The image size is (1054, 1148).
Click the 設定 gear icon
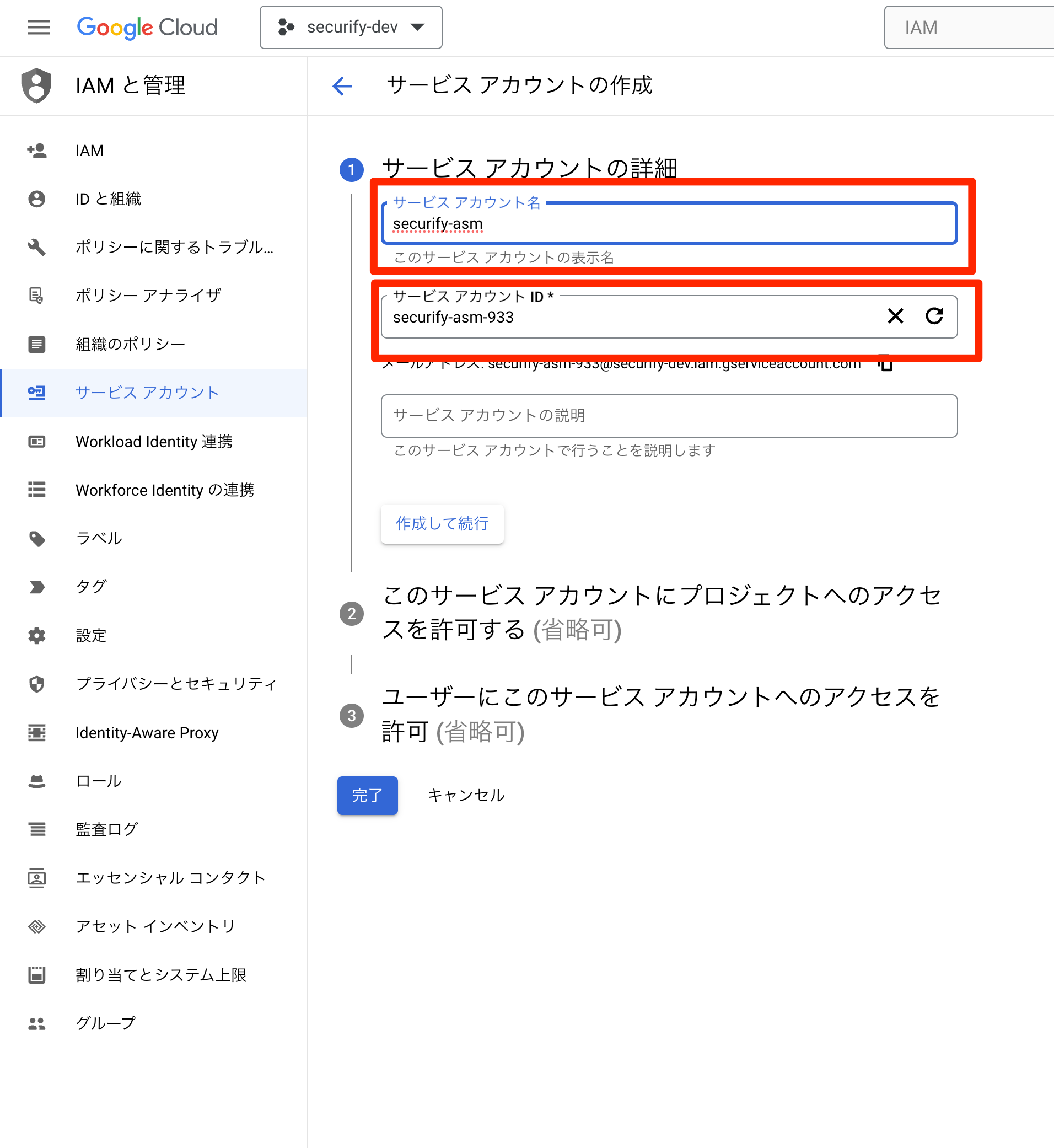point(36,635)
